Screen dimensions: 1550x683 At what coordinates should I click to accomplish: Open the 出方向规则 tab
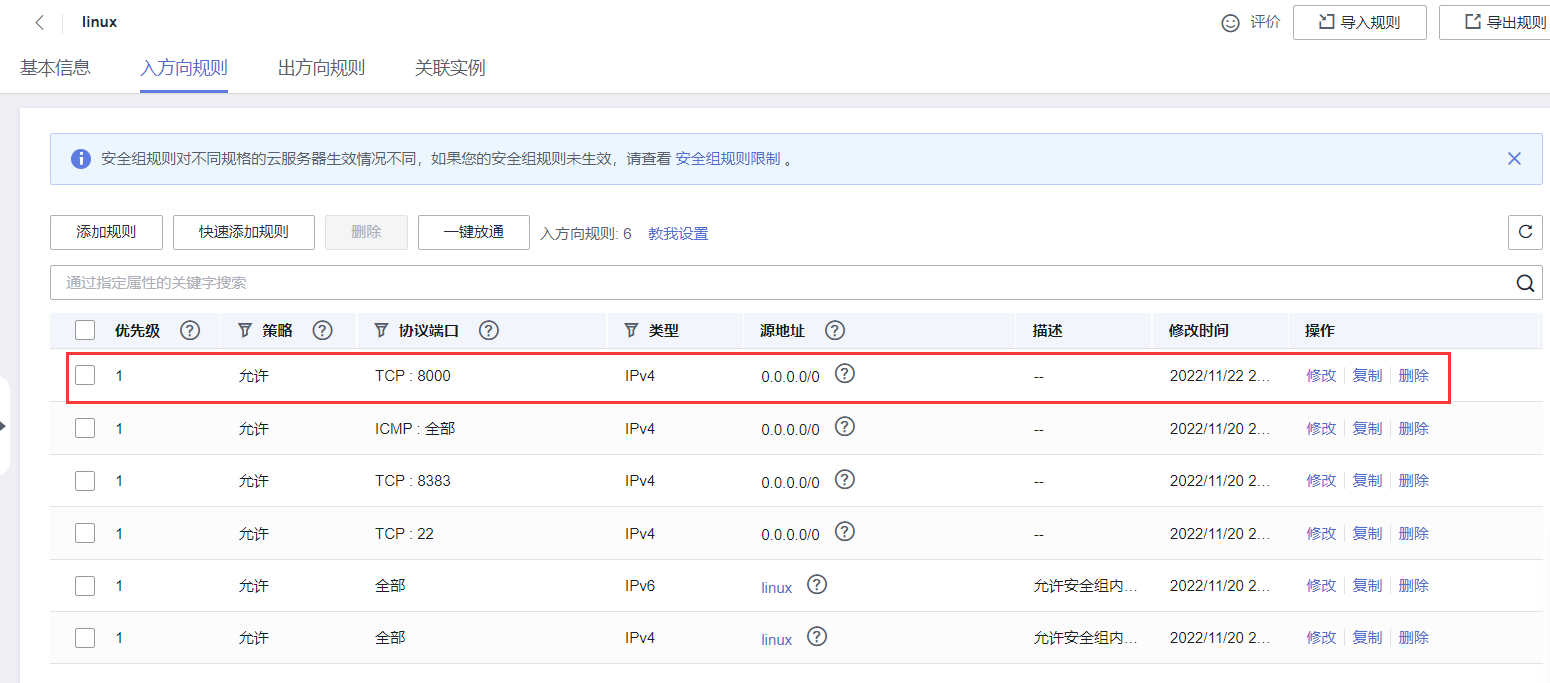(321, 68)
